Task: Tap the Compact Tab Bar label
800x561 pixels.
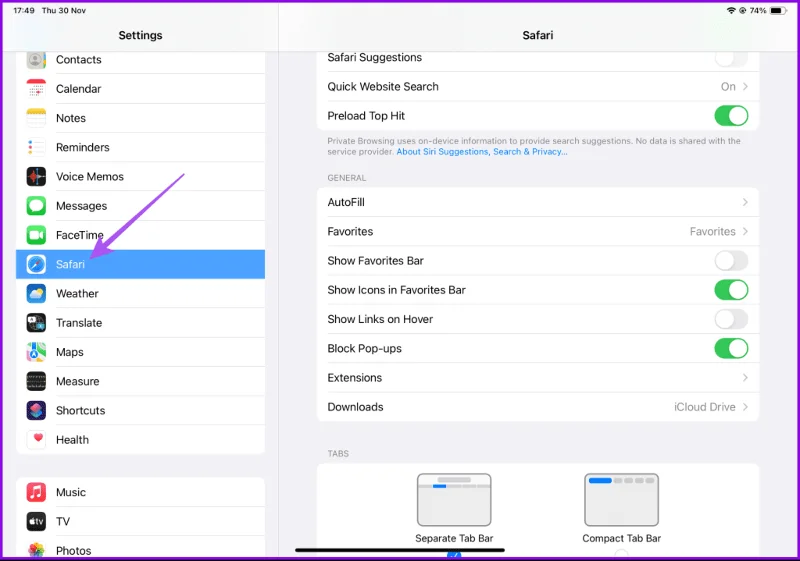Action: pyautogui.click(x=621, y=539)
